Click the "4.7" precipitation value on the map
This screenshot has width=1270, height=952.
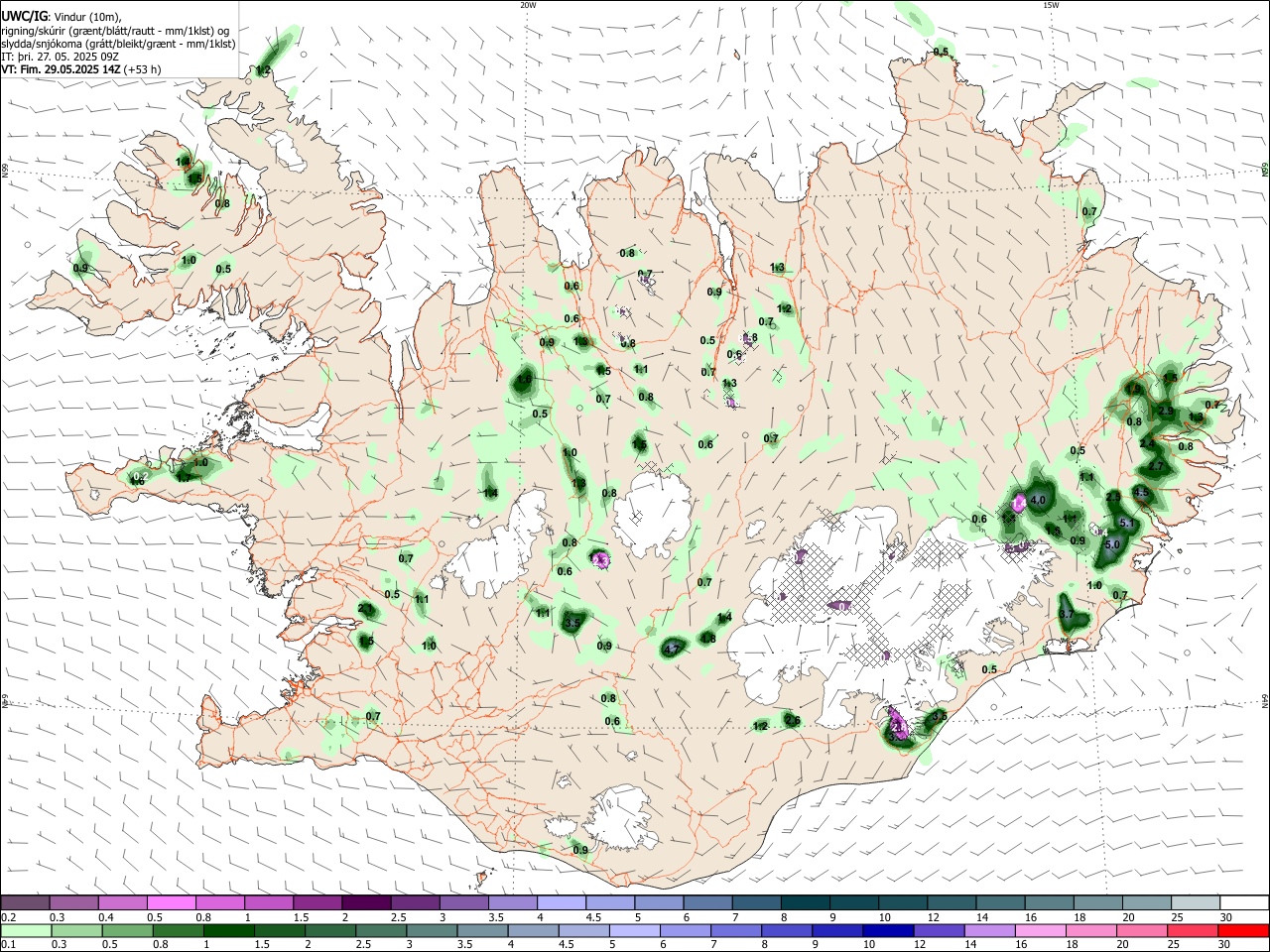coord(673,650)
